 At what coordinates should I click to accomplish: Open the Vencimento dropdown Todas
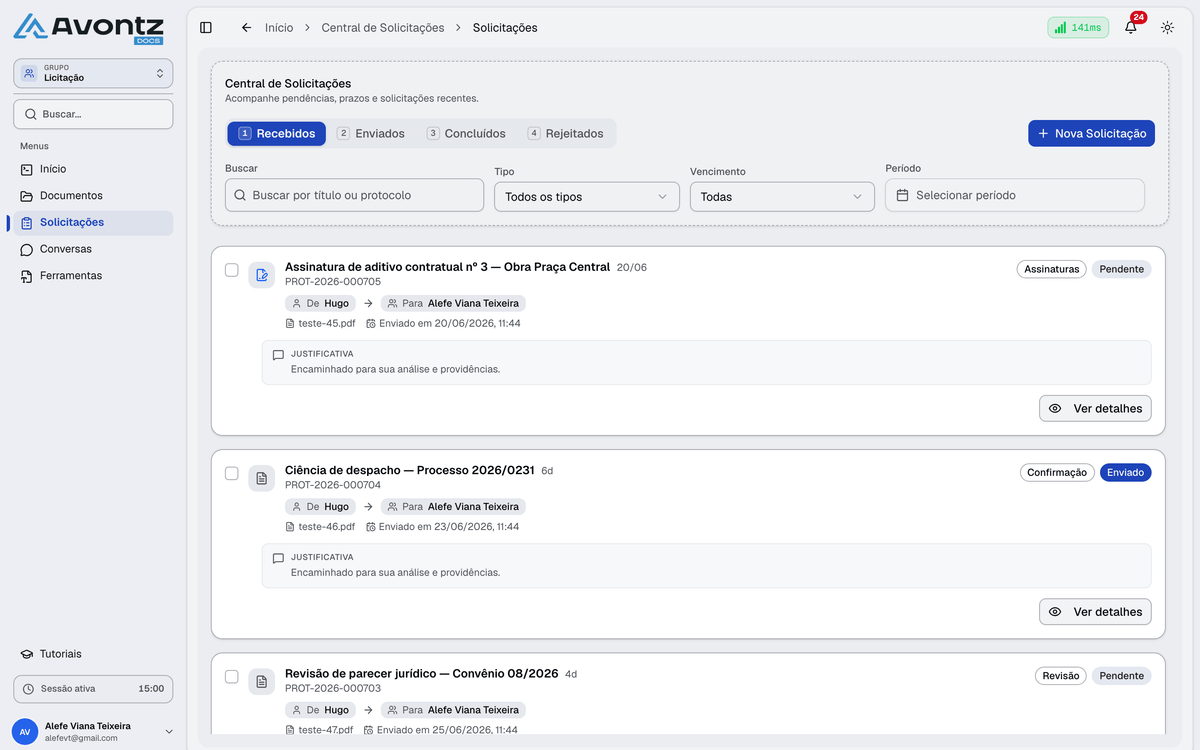point(782,197)
